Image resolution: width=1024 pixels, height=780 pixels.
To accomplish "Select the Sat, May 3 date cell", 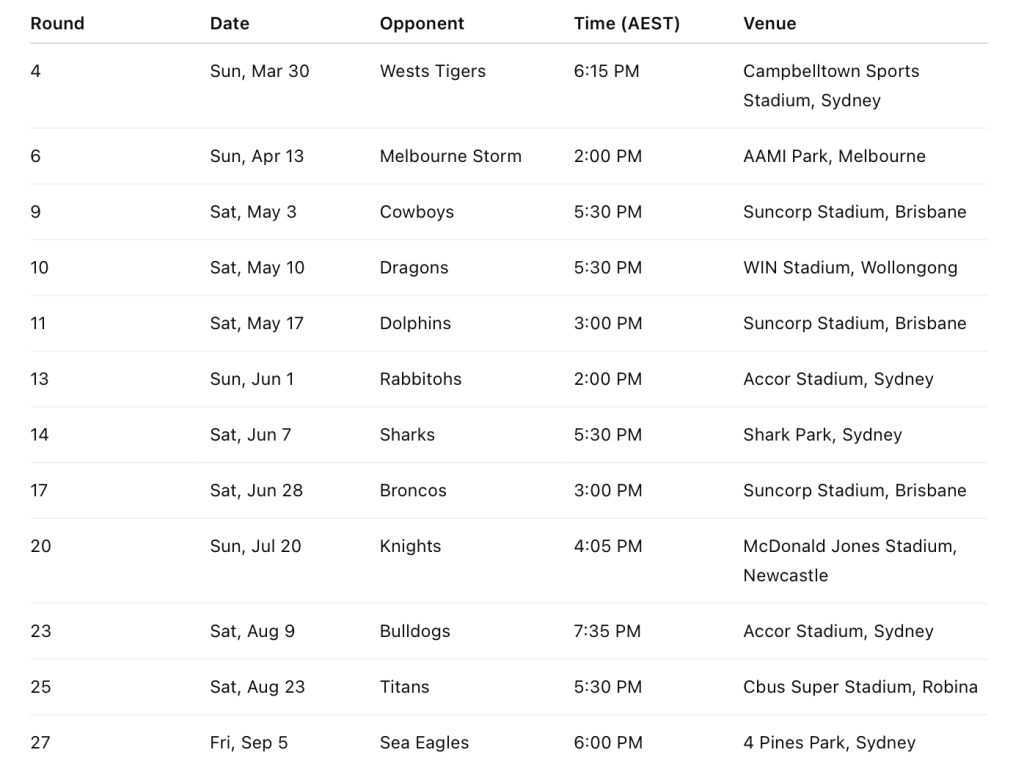I will point(253,212).
